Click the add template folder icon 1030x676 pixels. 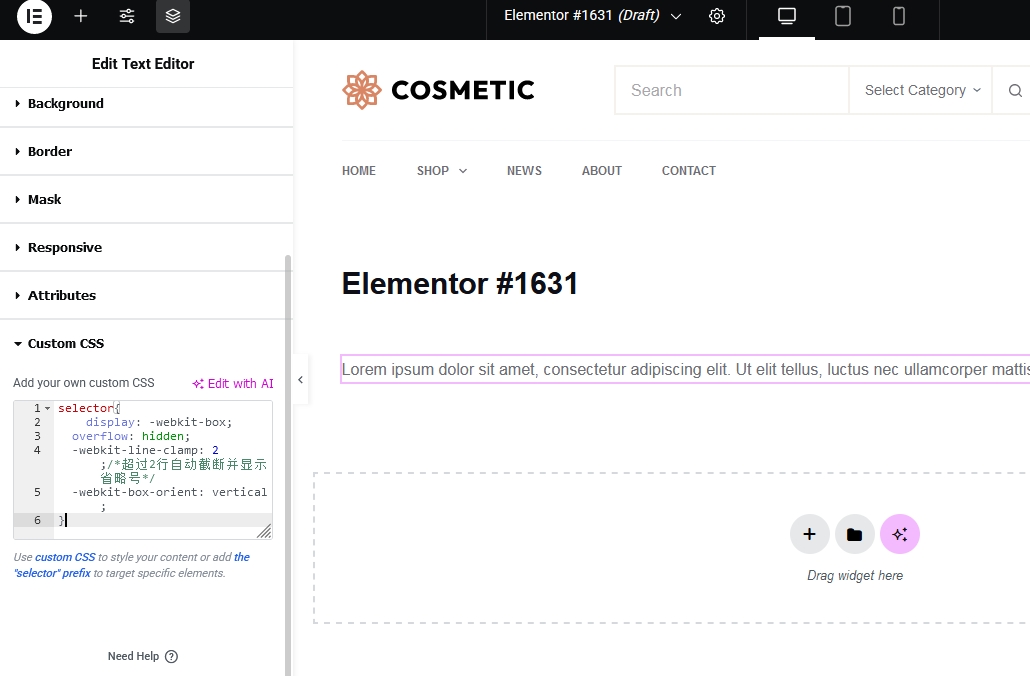pyautogui.click(x=854, y=534)
